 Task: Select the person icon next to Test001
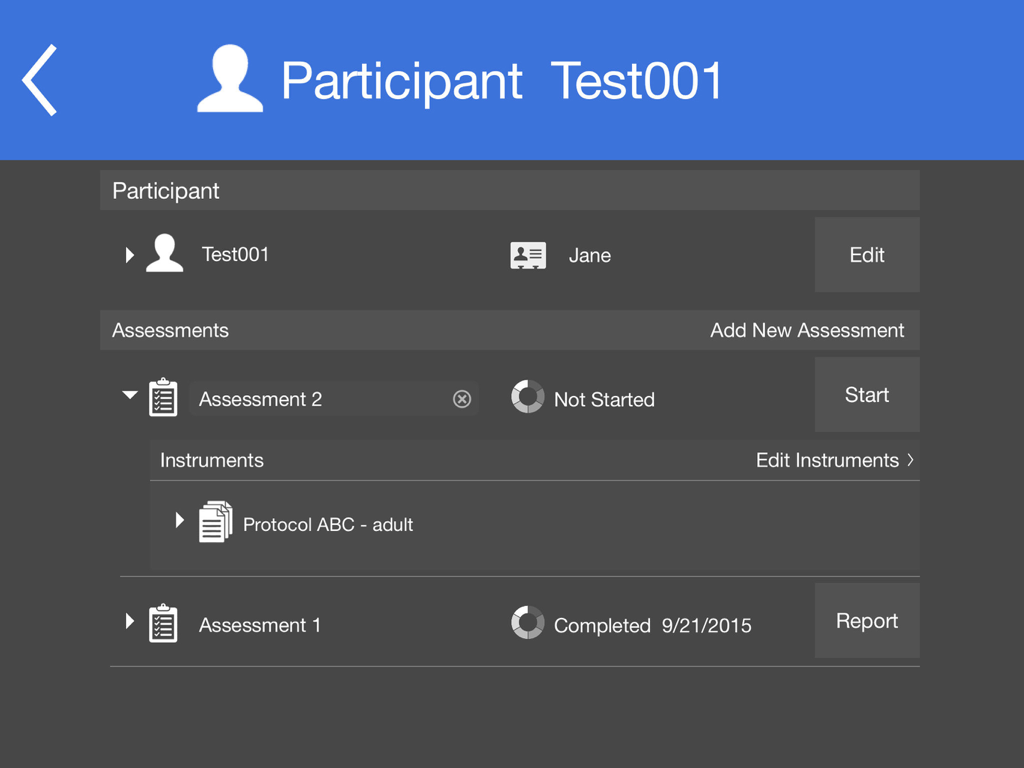164,254
